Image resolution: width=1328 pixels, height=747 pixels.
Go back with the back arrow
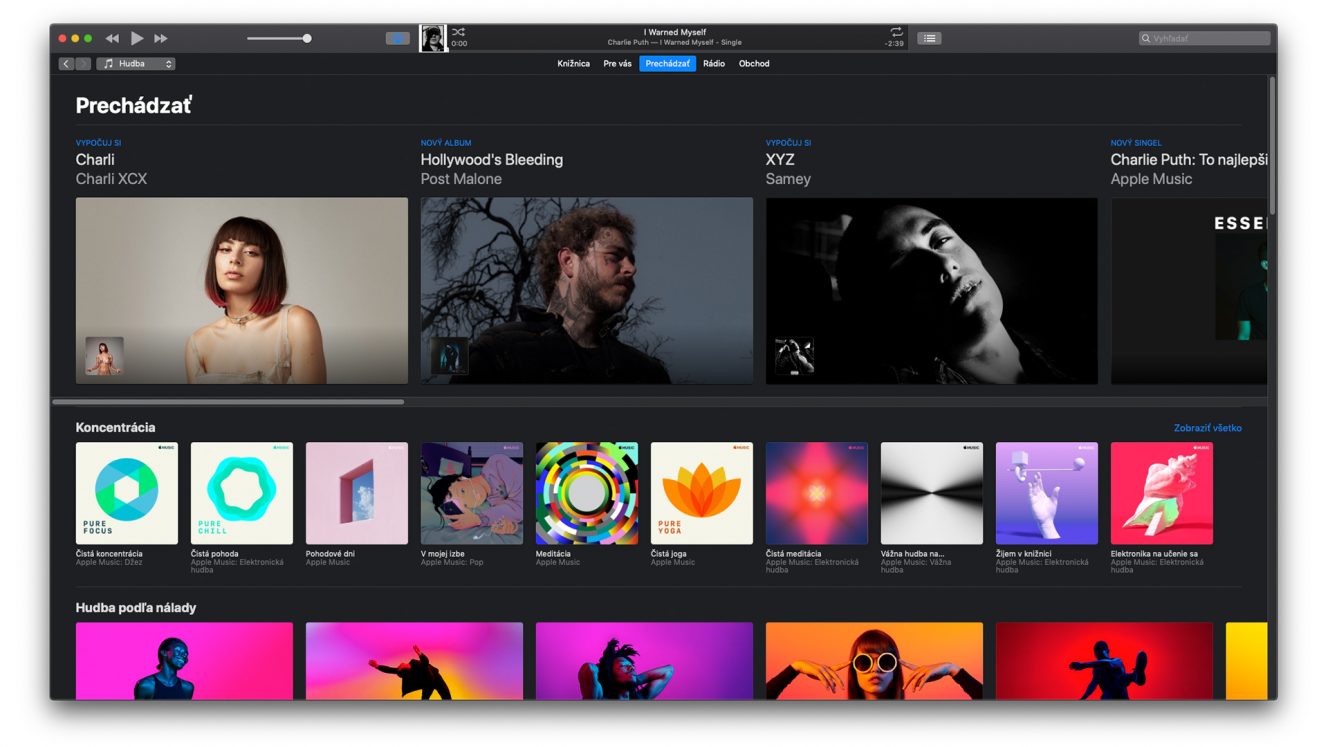coord(66,64)
